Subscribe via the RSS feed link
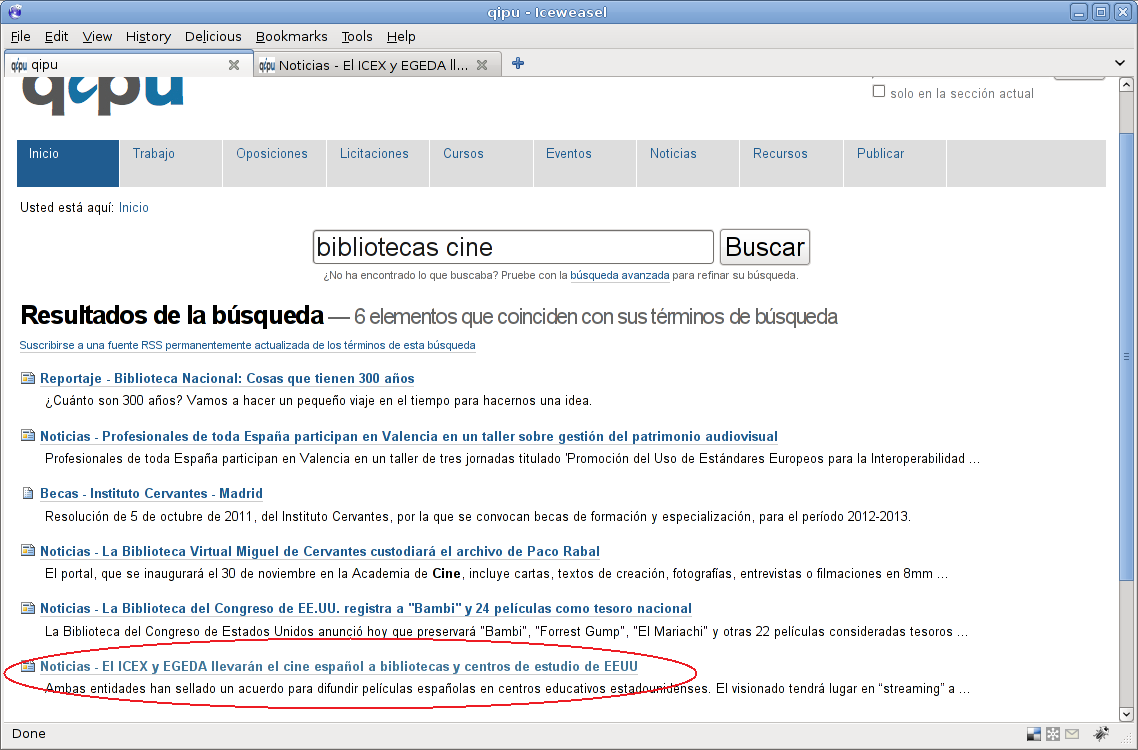The height and width of the screenshot is (750, 1138). coord(247,346)
